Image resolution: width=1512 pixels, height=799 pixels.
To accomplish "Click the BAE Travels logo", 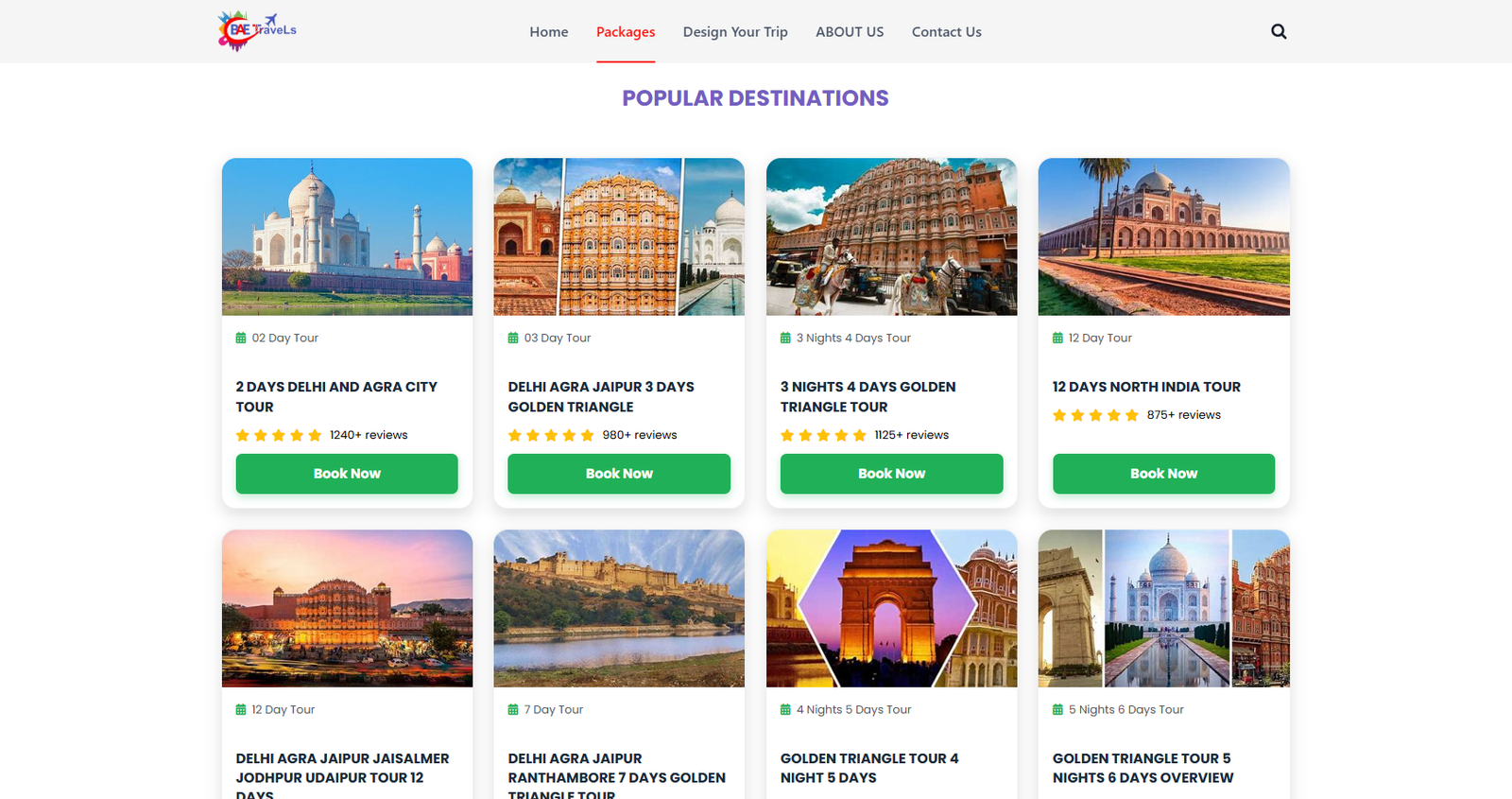I will pos(257,30).
